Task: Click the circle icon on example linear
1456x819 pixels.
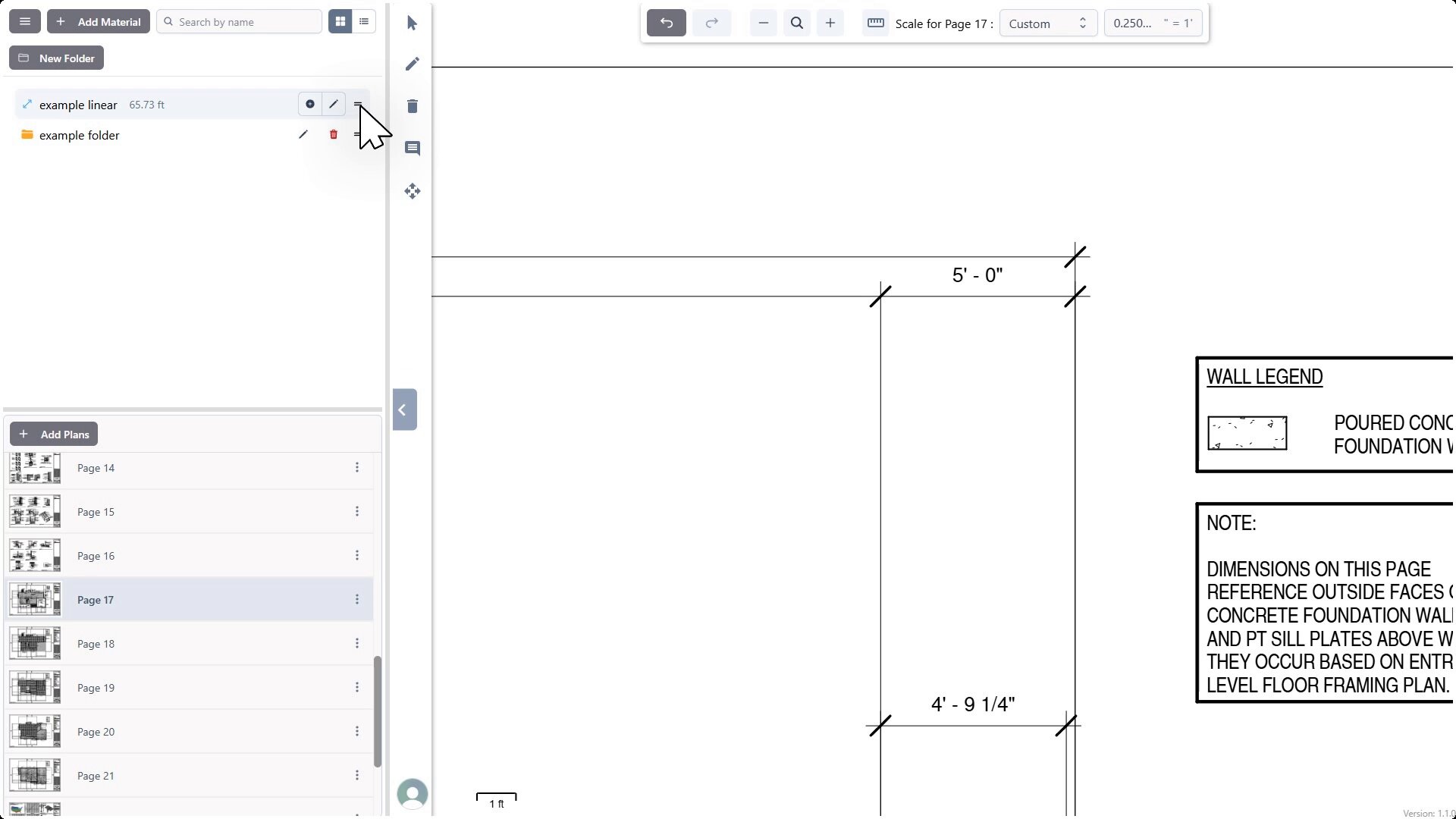Action: tap(310, 104)
